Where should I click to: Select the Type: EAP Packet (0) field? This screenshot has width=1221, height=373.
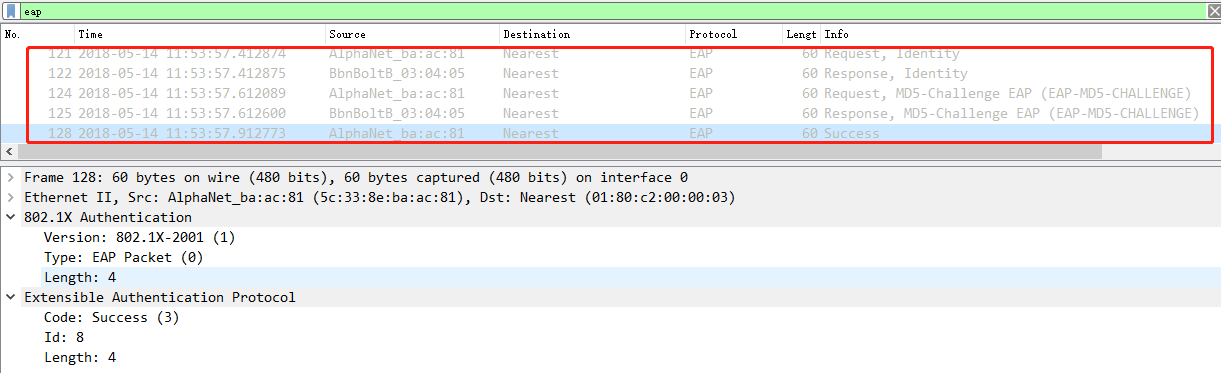click(x=123, y=257)
